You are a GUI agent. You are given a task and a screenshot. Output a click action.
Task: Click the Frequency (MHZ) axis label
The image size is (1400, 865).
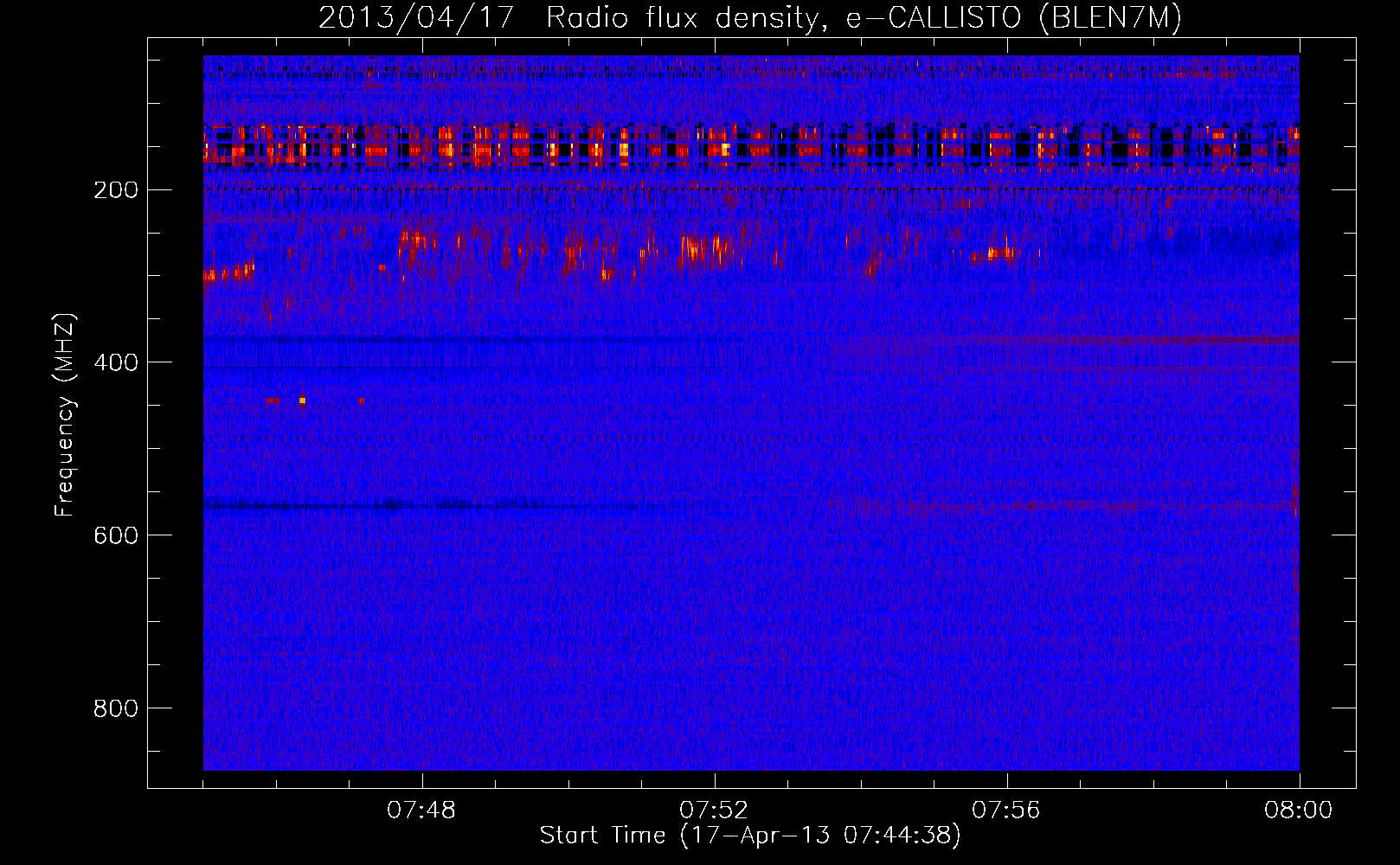coord(65,415)
